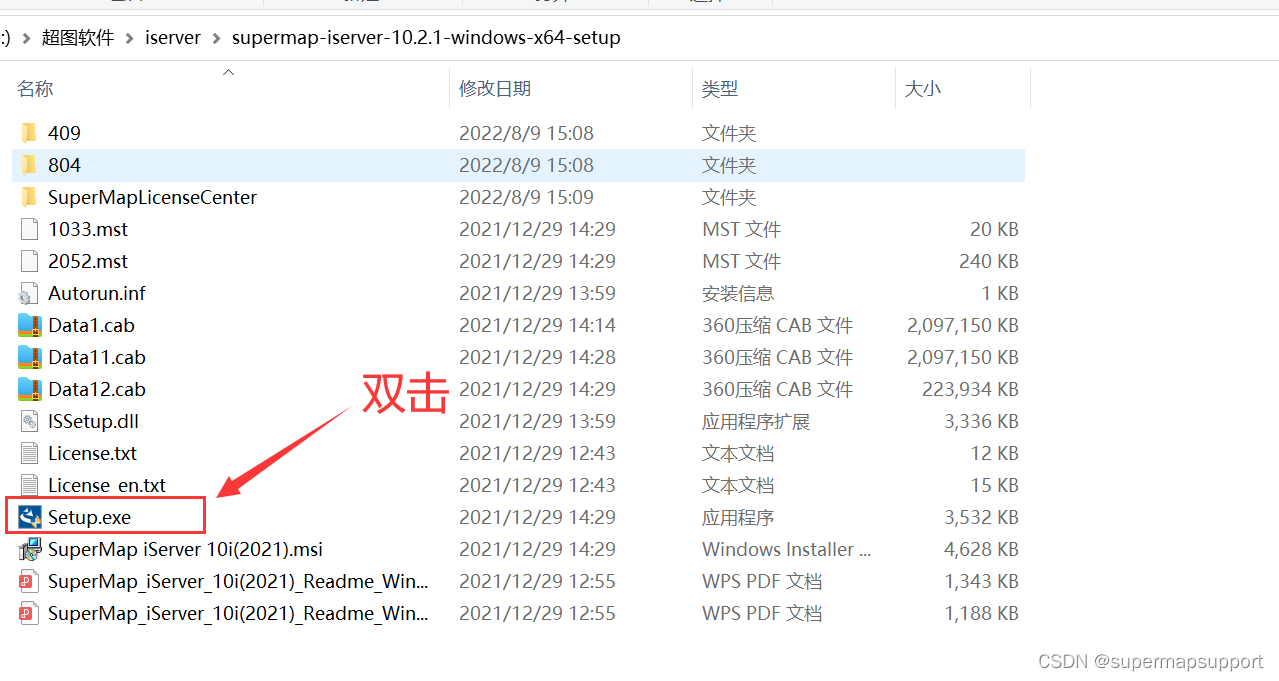Navigate to 超图软件 in the breadcrumb path

[77, 37]
